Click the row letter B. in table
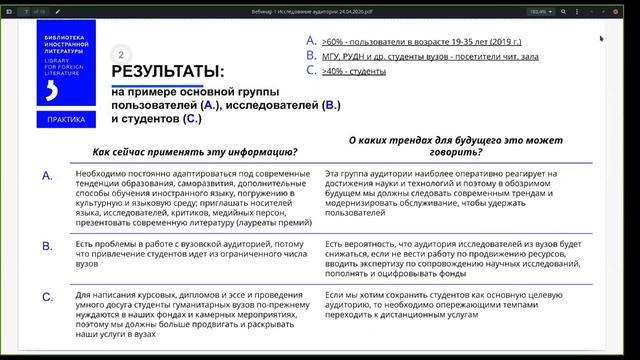This screenshot has width=640, height=360. [x=47, y=246]
